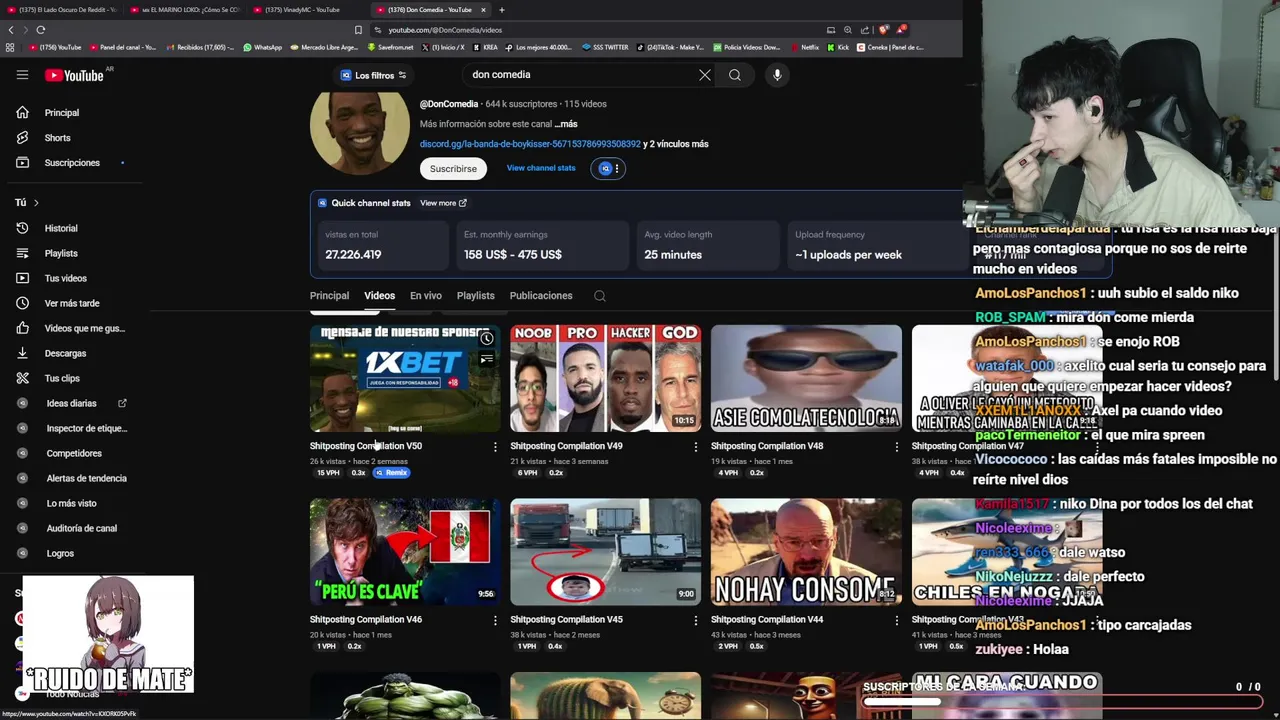Image resolution: width=1280 pixels, height=720 pixels.
Task: Open options for Shitposting Compilation V46
Action: tap(495, 620)
